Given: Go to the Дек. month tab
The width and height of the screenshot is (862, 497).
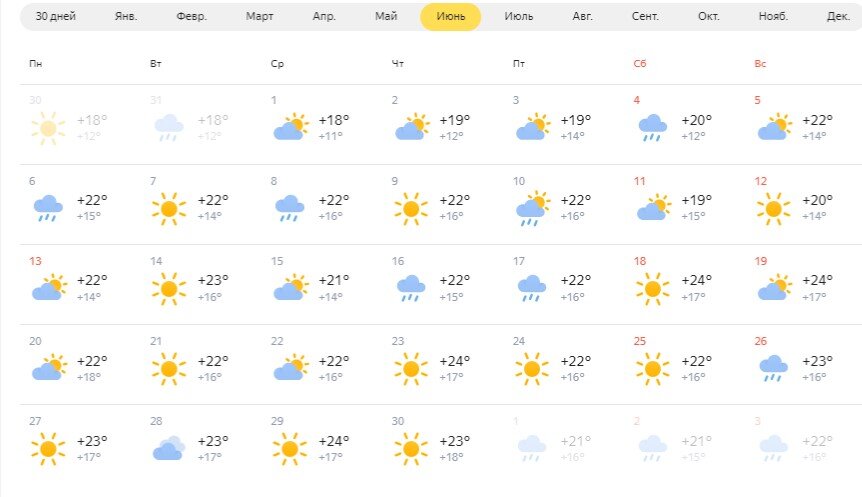Looking at the screenshot, I should point(838,16).
